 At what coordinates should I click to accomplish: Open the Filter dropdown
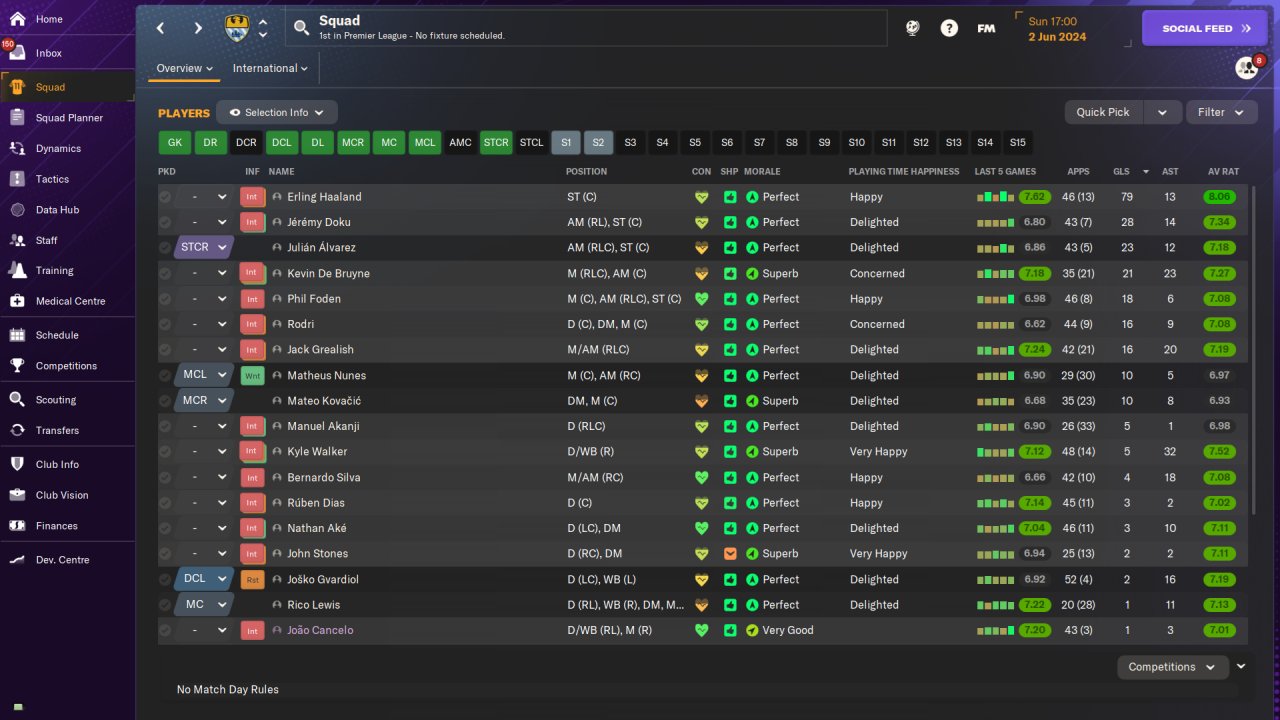(x=1221, y=112)
